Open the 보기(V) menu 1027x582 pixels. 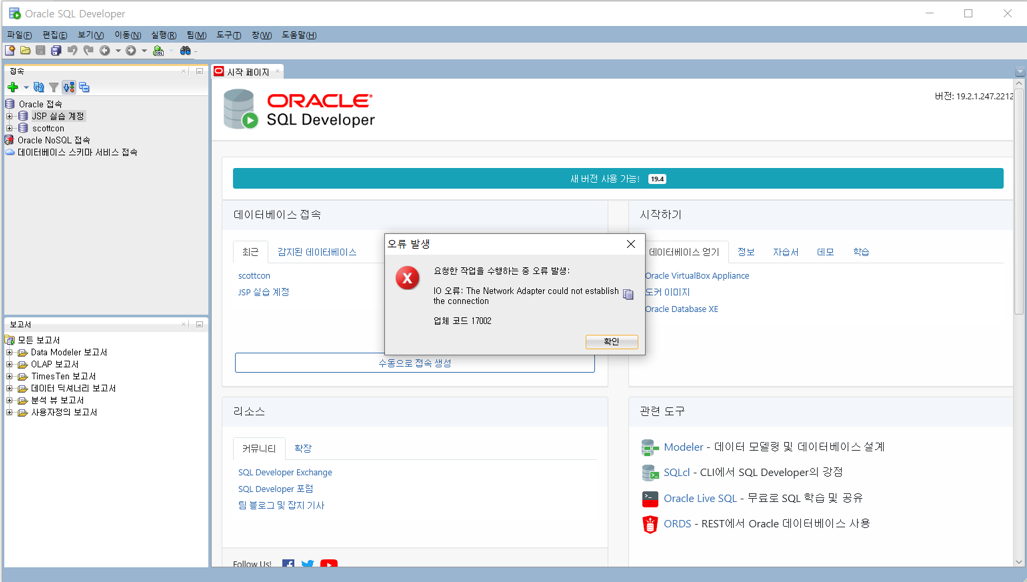click(90, 35)
